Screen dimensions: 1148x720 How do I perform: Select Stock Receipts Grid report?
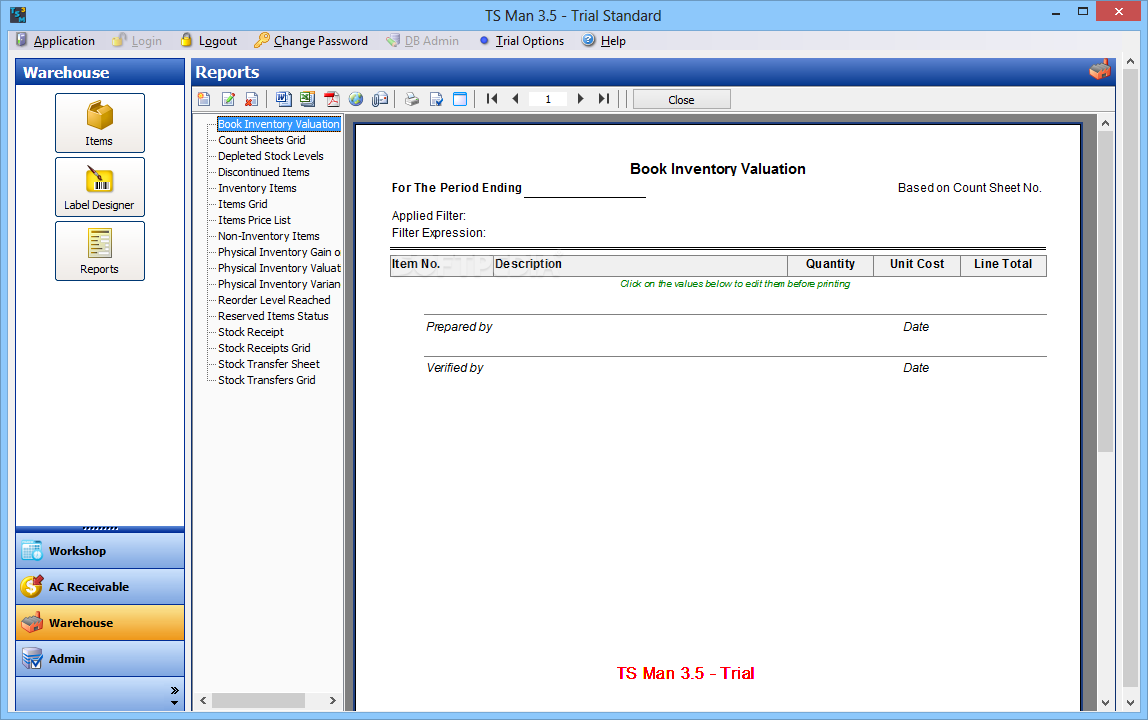[x=264, y=348]
